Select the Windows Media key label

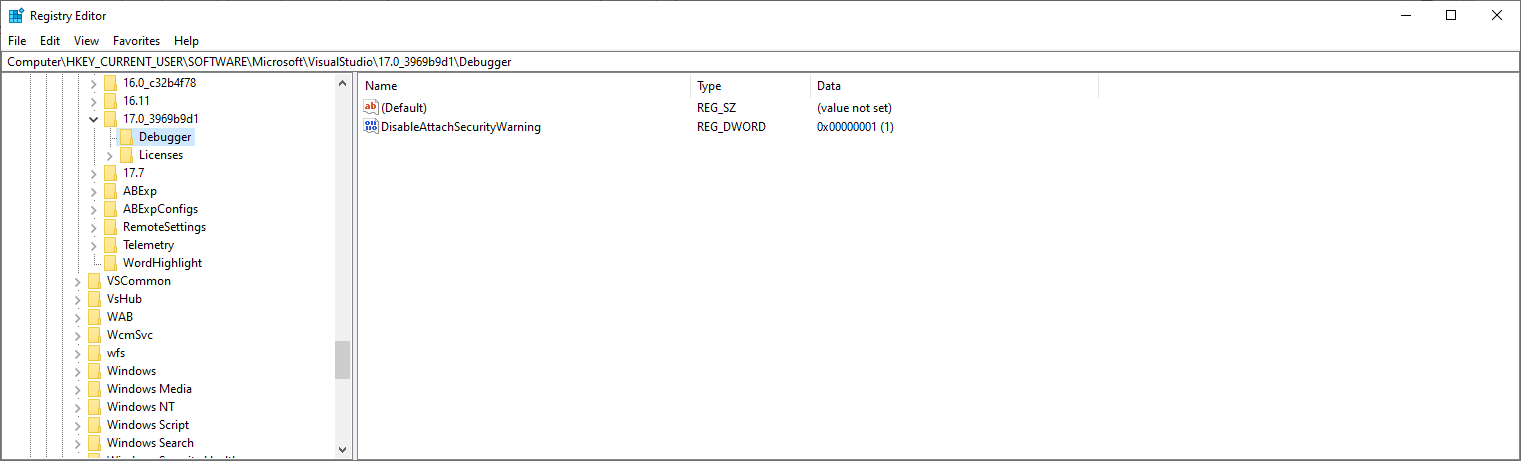point(149,389)
